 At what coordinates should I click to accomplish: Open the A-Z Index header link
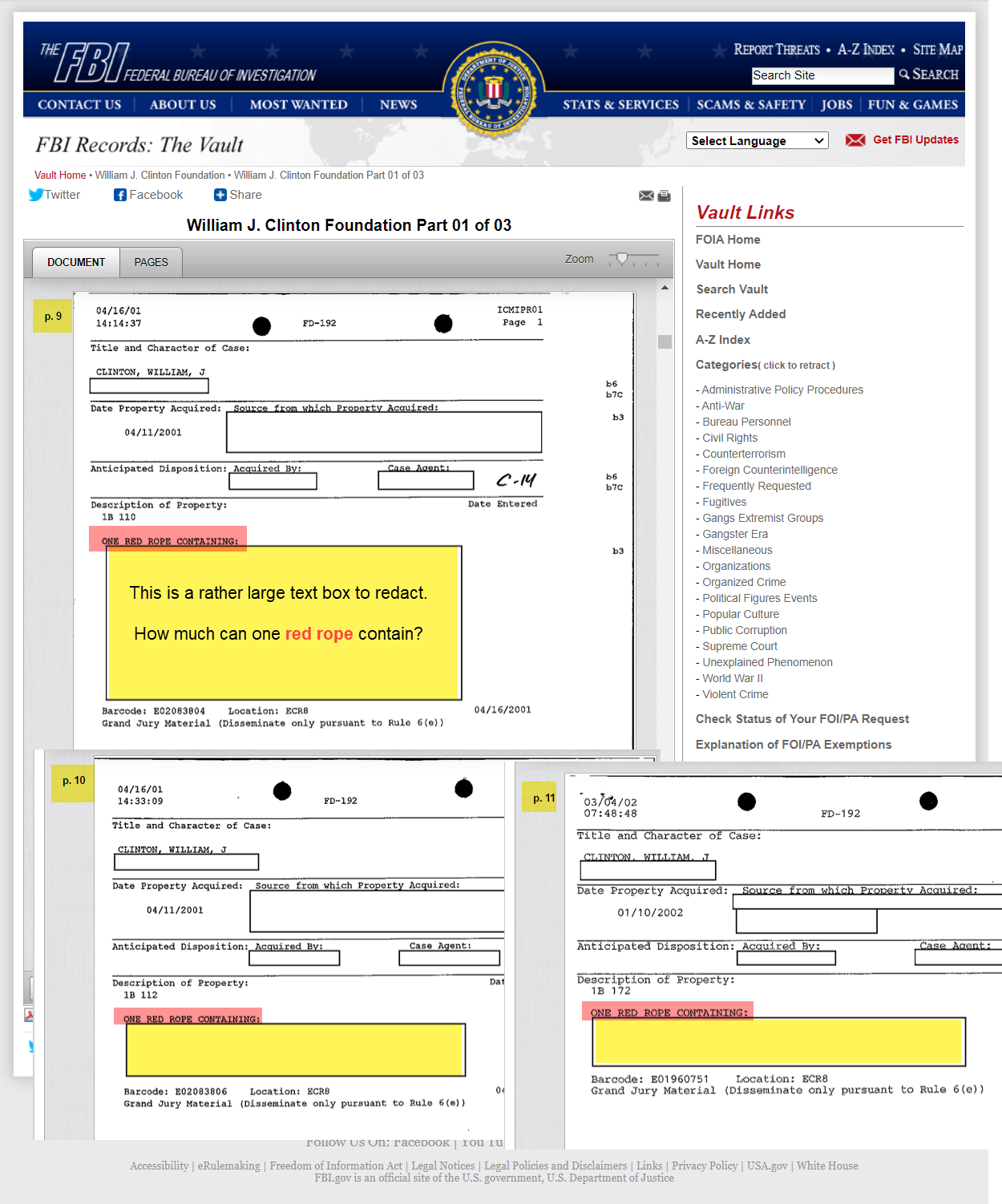coord(866,50)
